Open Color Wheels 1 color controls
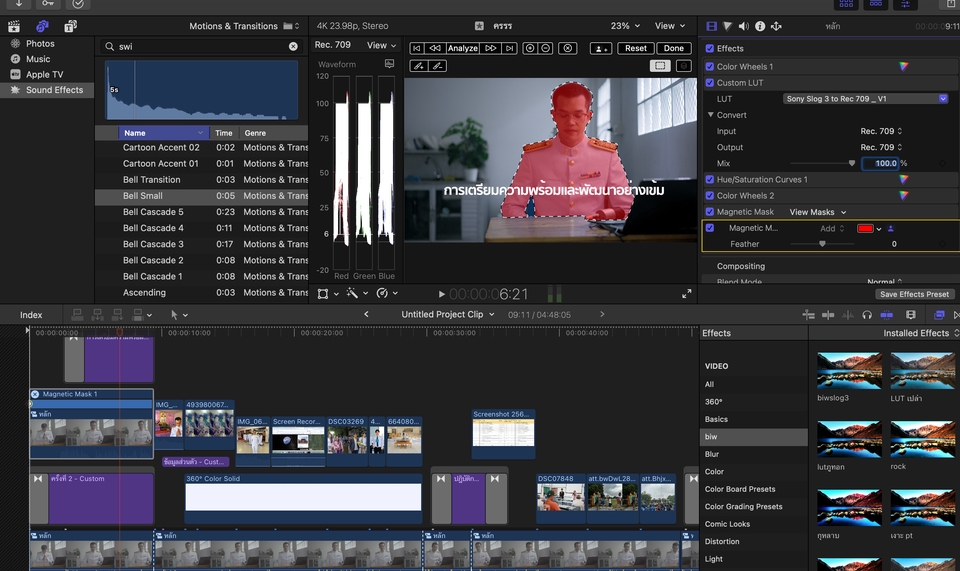The height and width of the screenshot is (571, 960). point(904,67)
